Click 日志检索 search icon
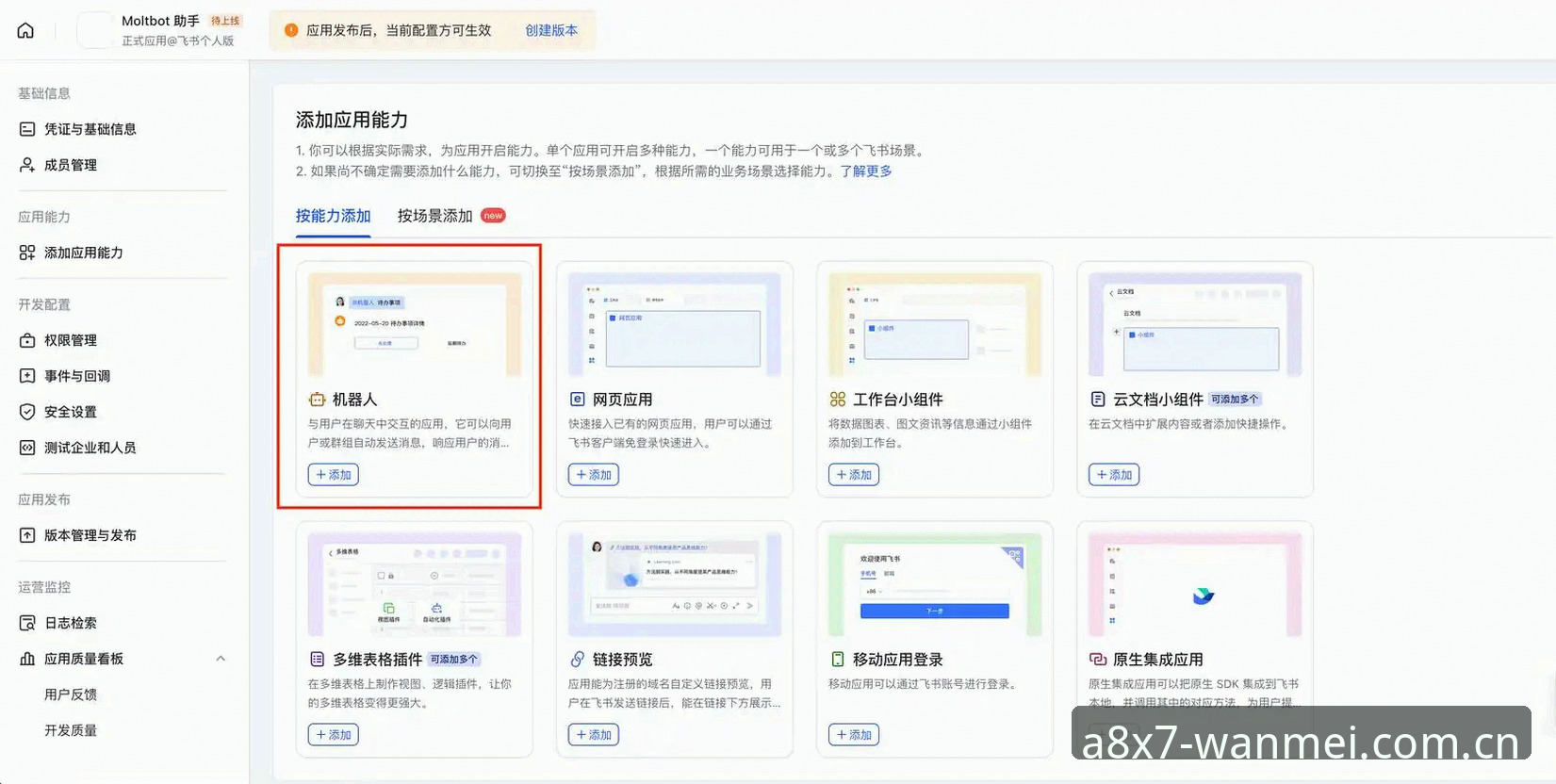 point(27,623)
